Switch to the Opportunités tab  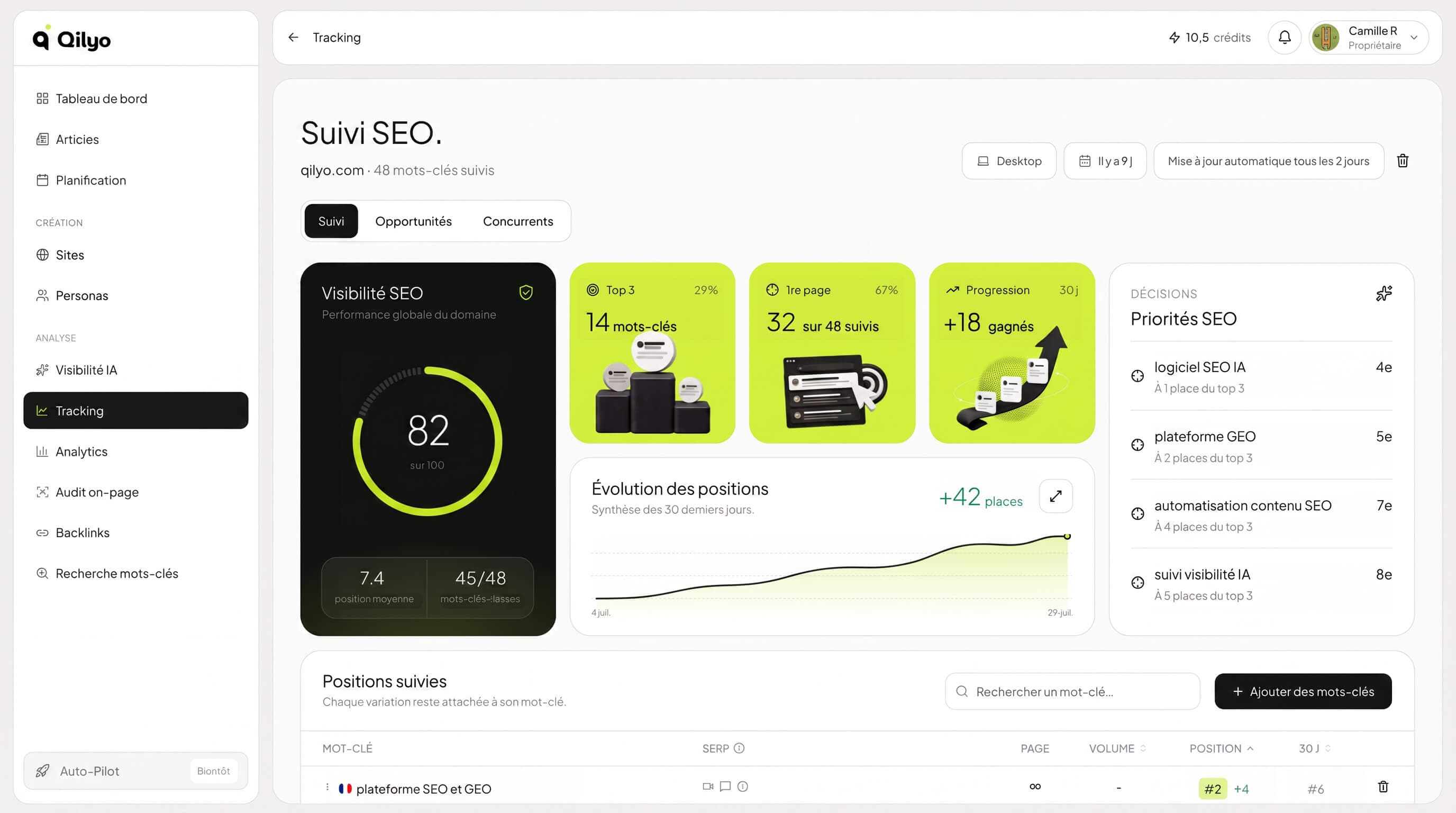413,221
